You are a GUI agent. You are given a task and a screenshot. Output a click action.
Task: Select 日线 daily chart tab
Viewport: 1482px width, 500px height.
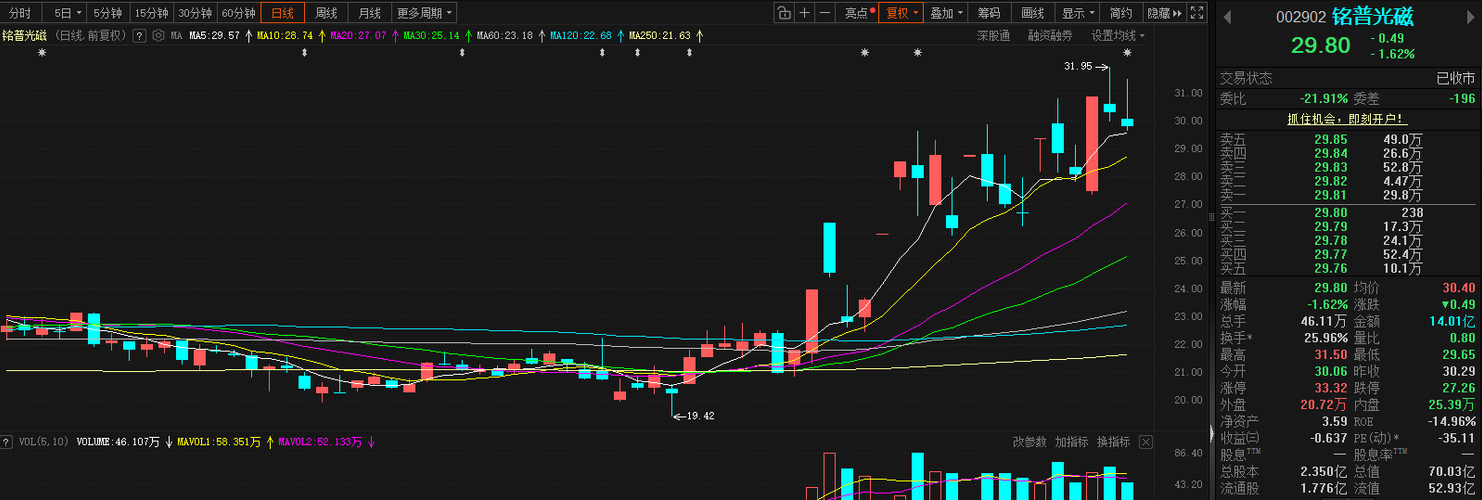283,13
